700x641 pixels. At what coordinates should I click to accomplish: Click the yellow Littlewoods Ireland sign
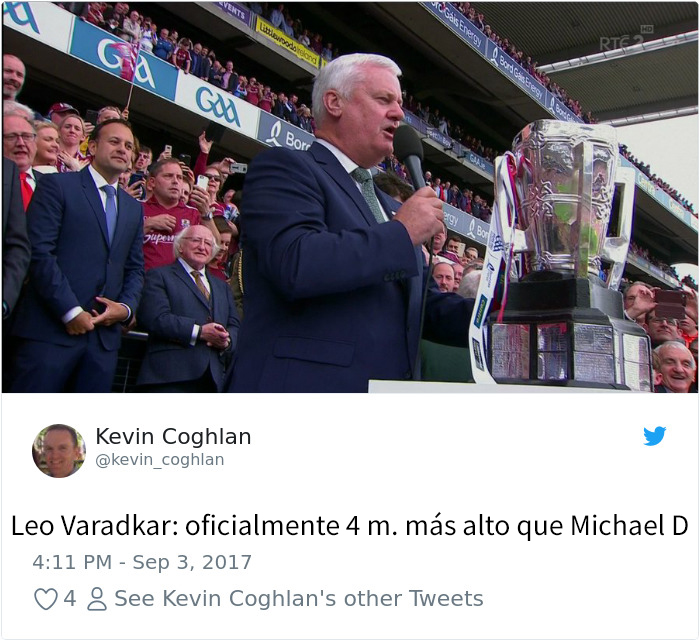pos(288,42)
